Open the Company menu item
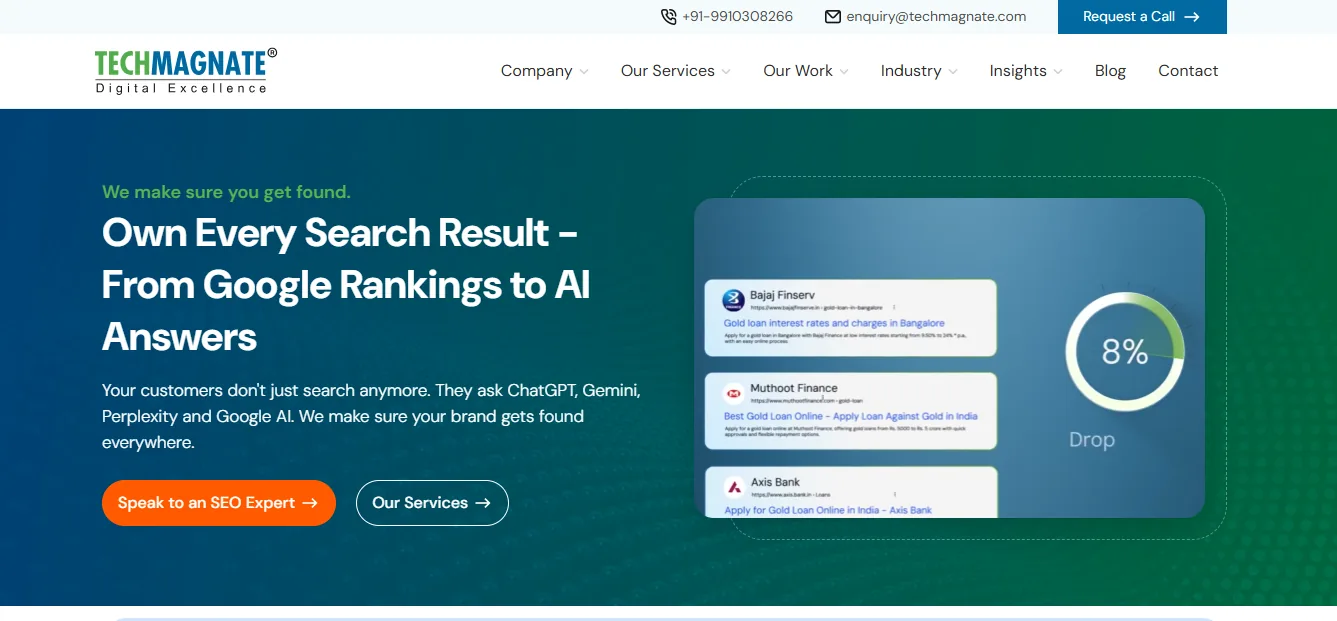 (x=537, y=71)
